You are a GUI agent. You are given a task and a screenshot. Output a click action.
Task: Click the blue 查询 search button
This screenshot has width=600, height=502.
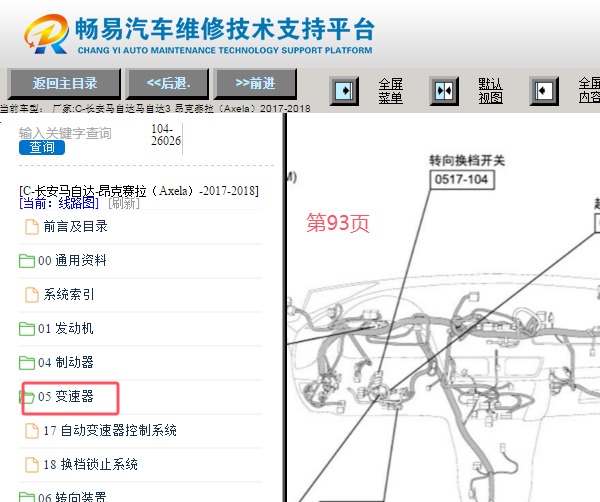coord(42,147)
